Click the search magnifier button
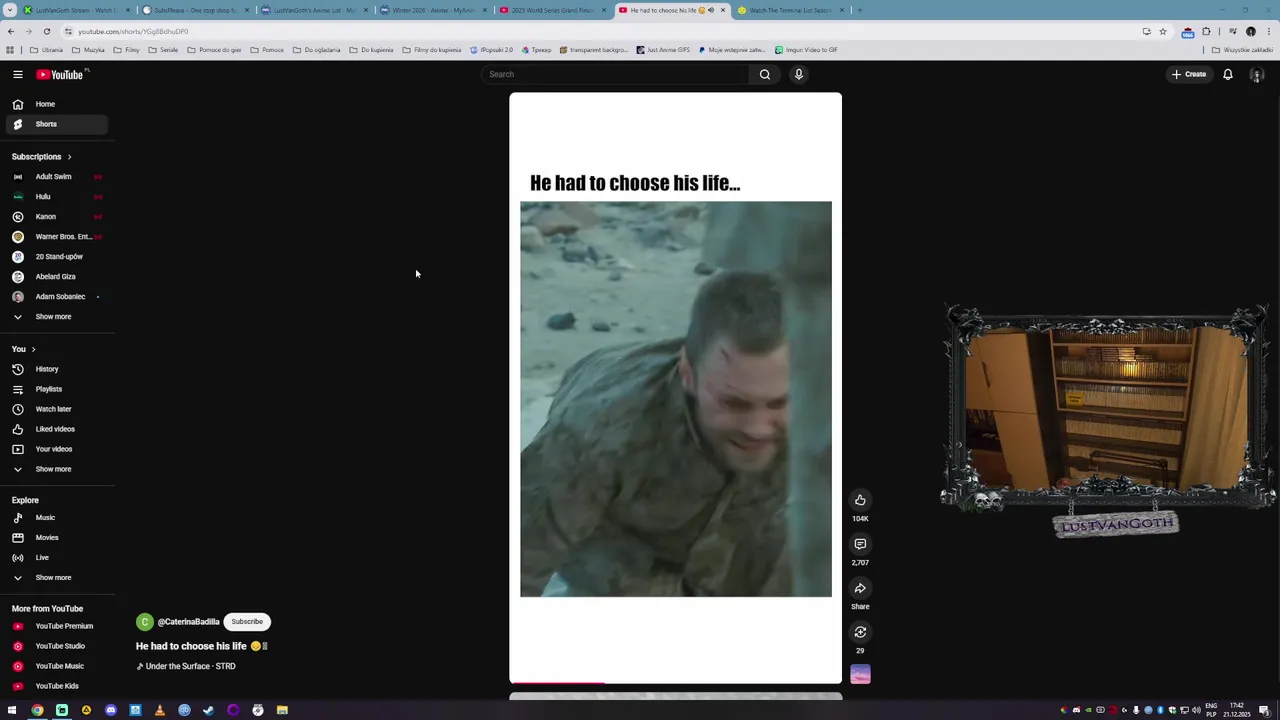1280x720 pixels. click(x=765, y=74)
